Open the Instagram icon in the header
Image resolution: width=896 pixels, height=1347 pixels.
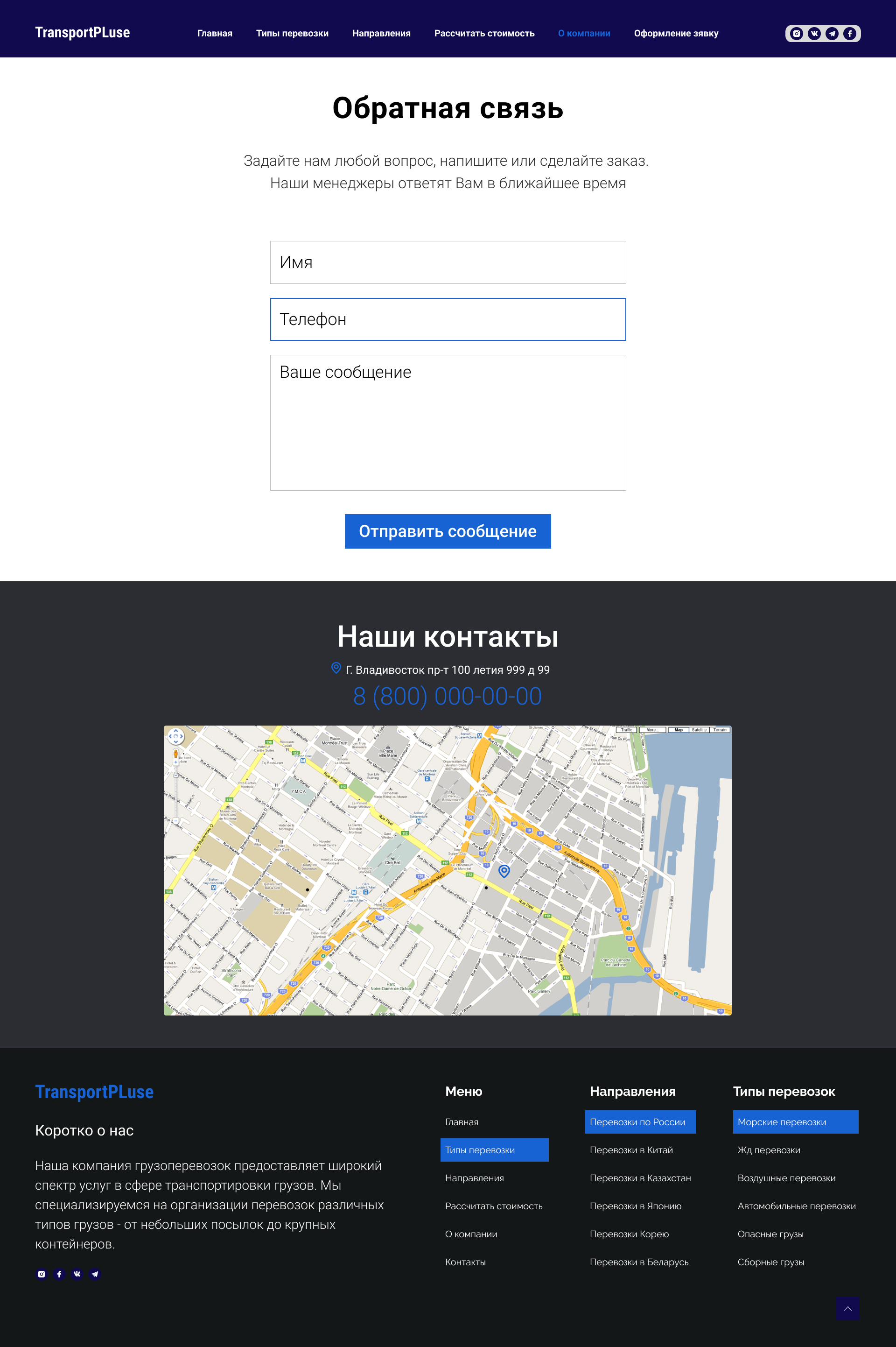pyautogui.click(x=797, y=34)
